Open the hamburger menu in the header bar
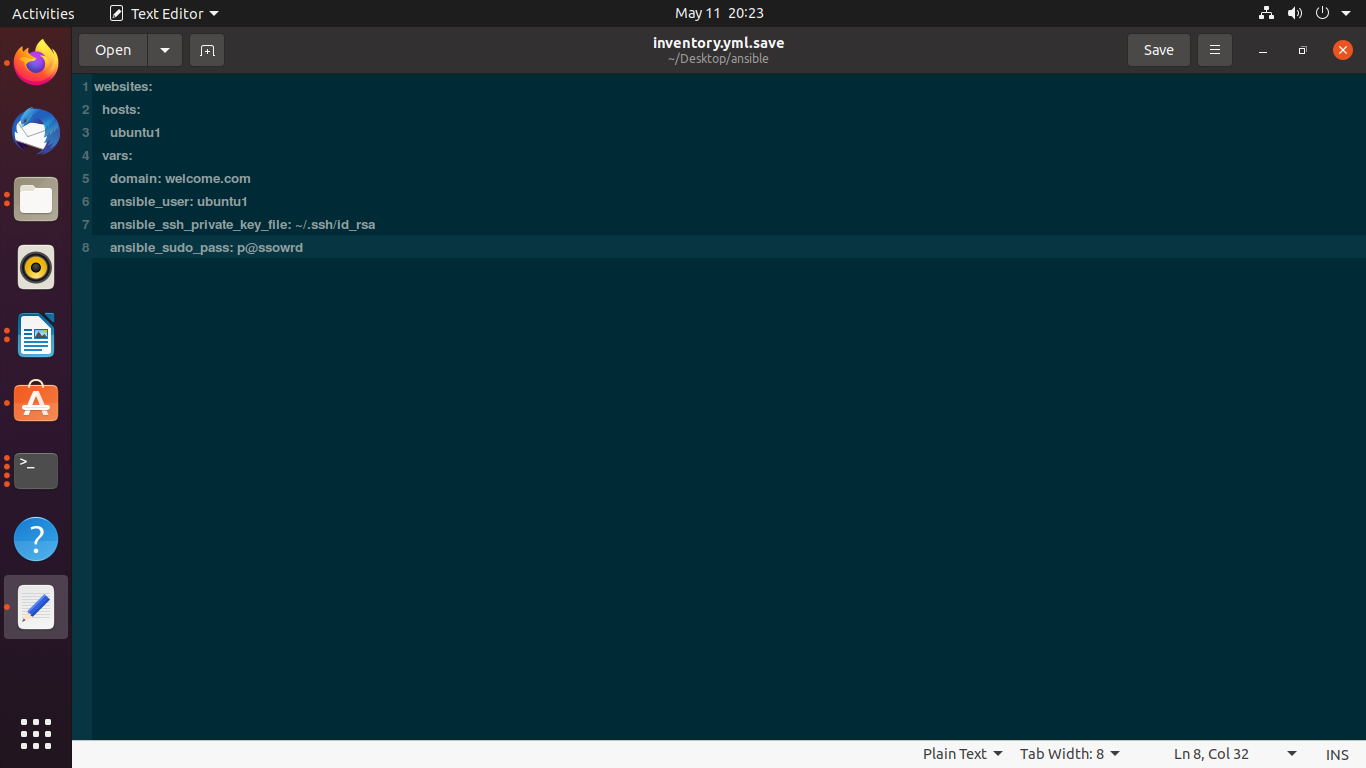 pos(1214,49)
